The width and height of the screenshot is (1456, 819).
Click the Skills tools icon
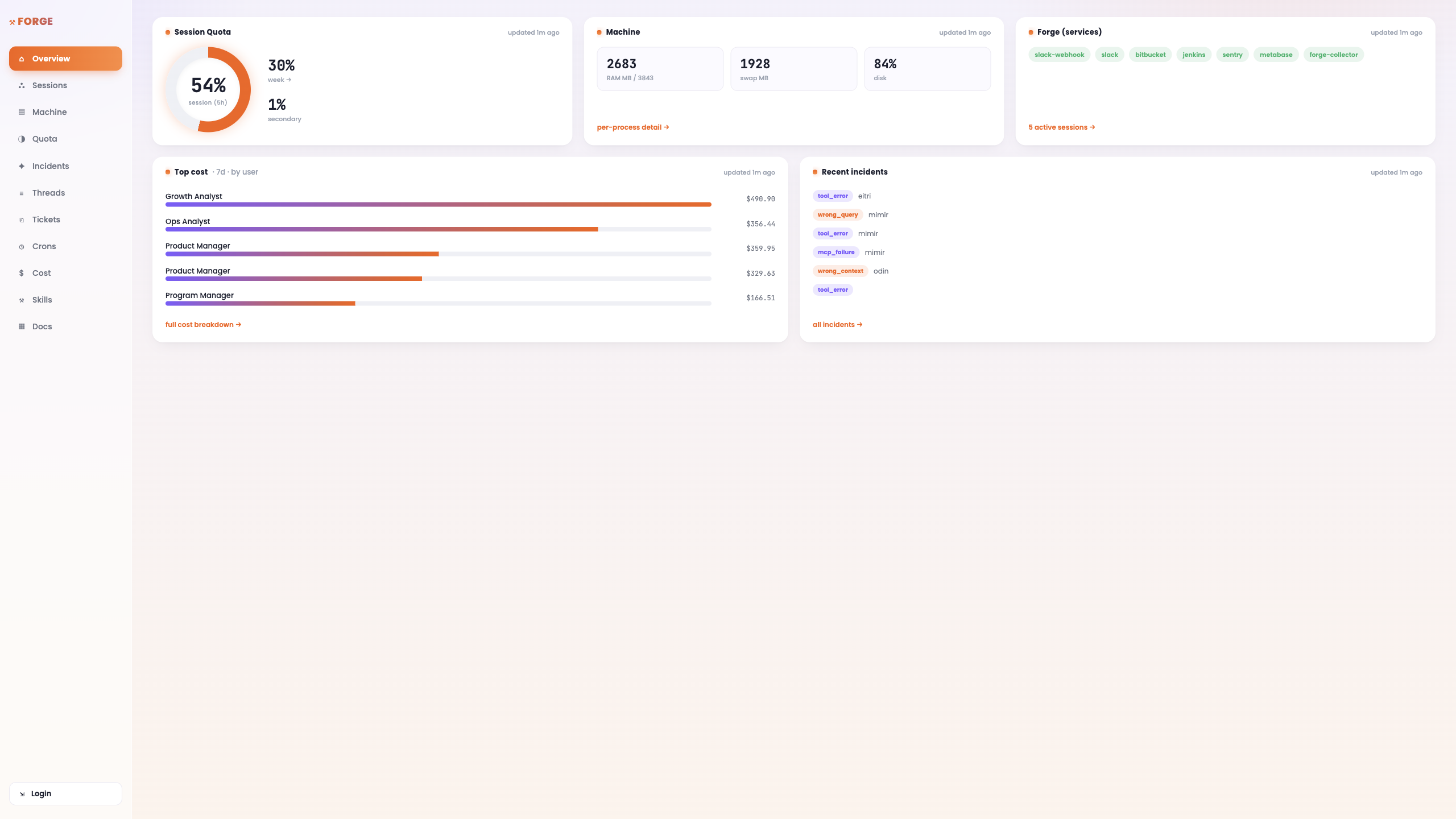coord(22,300)
